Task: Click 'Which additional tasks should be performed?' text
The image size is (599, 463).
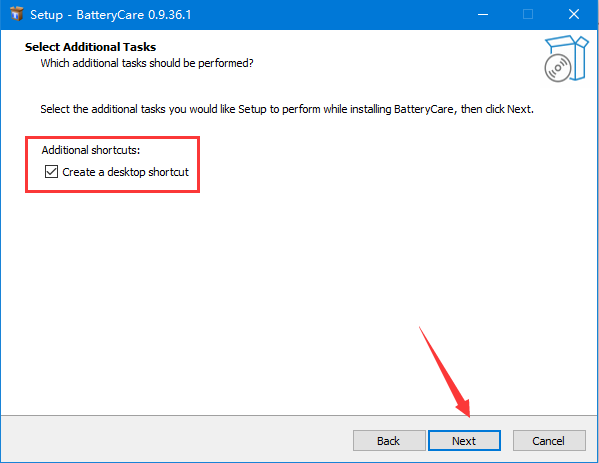Action: 147,63
